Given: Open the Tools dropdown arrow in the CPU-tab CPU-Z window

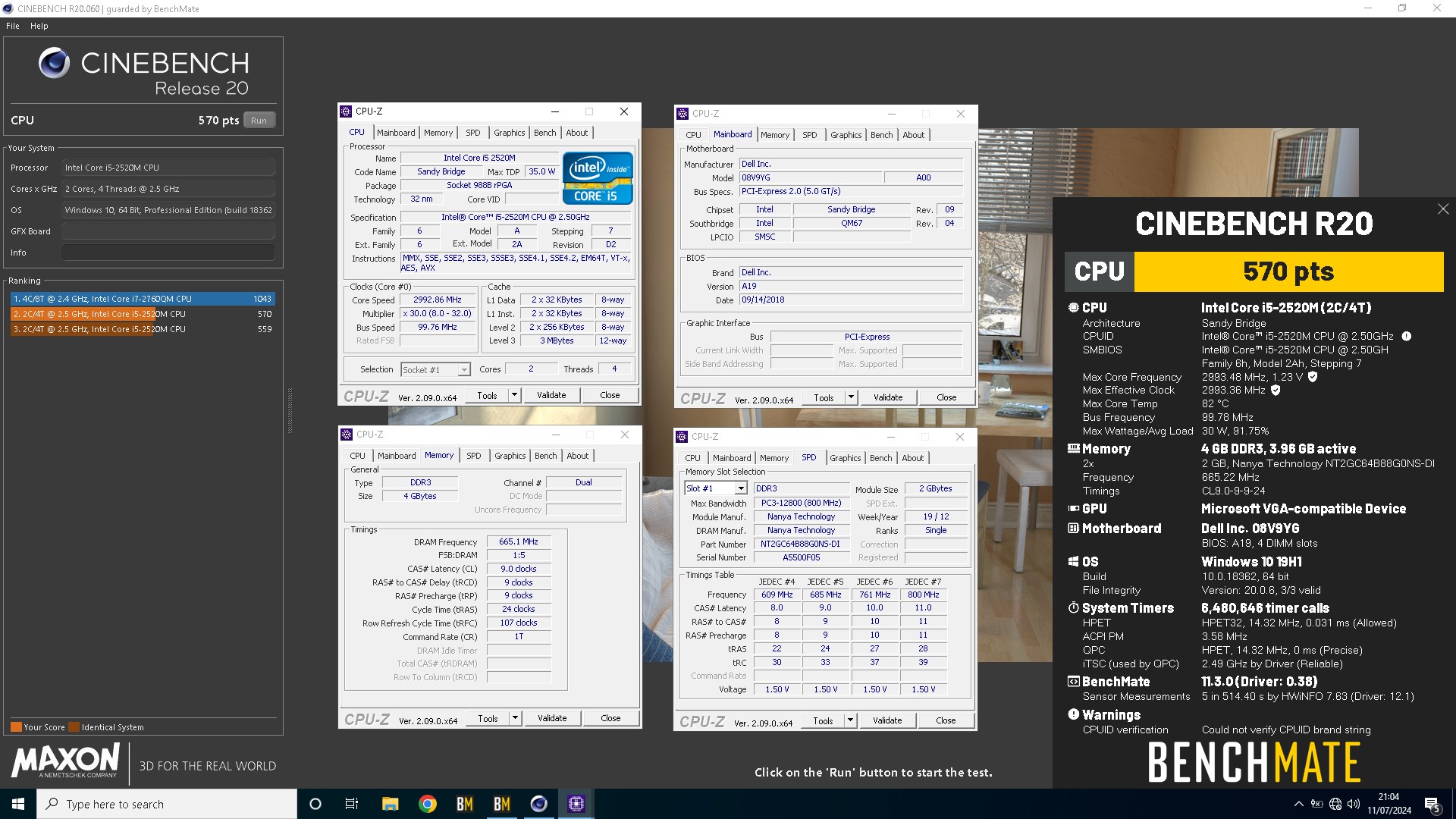Looking at the screenshot, I should click(x=514, y=395).
